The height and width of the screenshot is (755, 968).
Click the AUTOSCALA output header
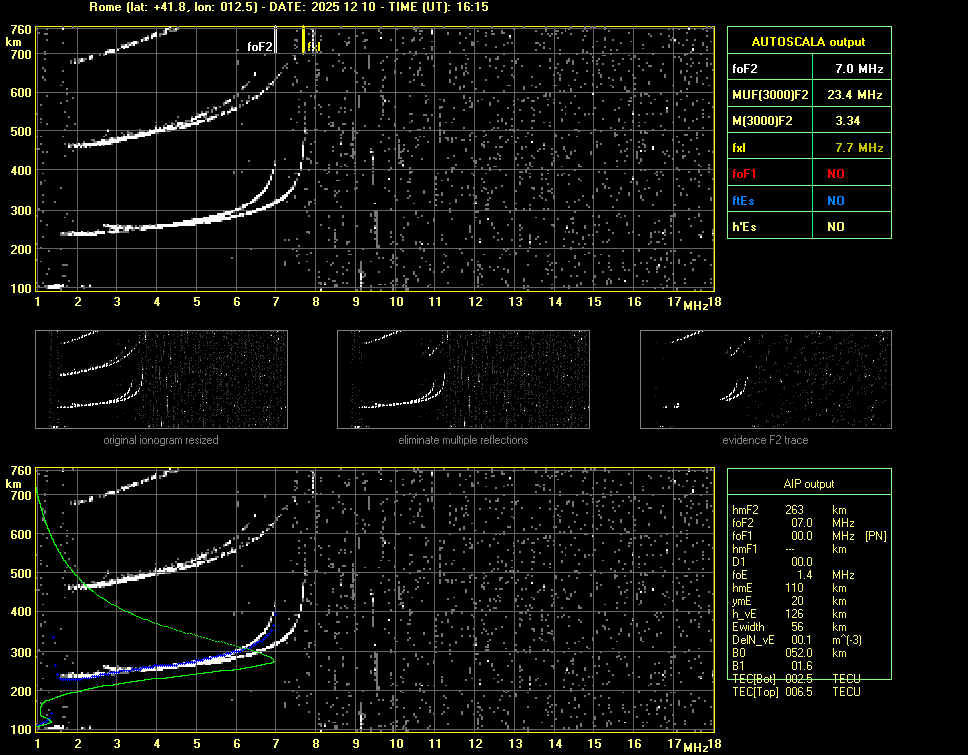[x=808, y=42]
